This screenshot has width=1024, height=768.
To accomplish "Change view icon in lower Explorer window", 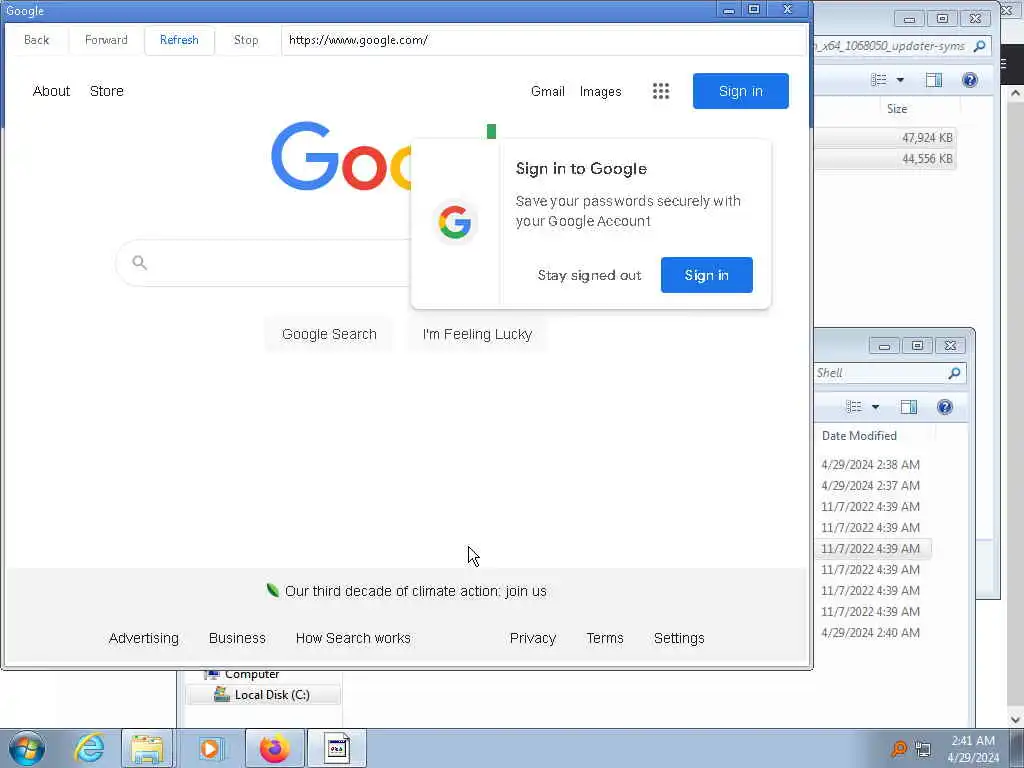I will point(854,407).
